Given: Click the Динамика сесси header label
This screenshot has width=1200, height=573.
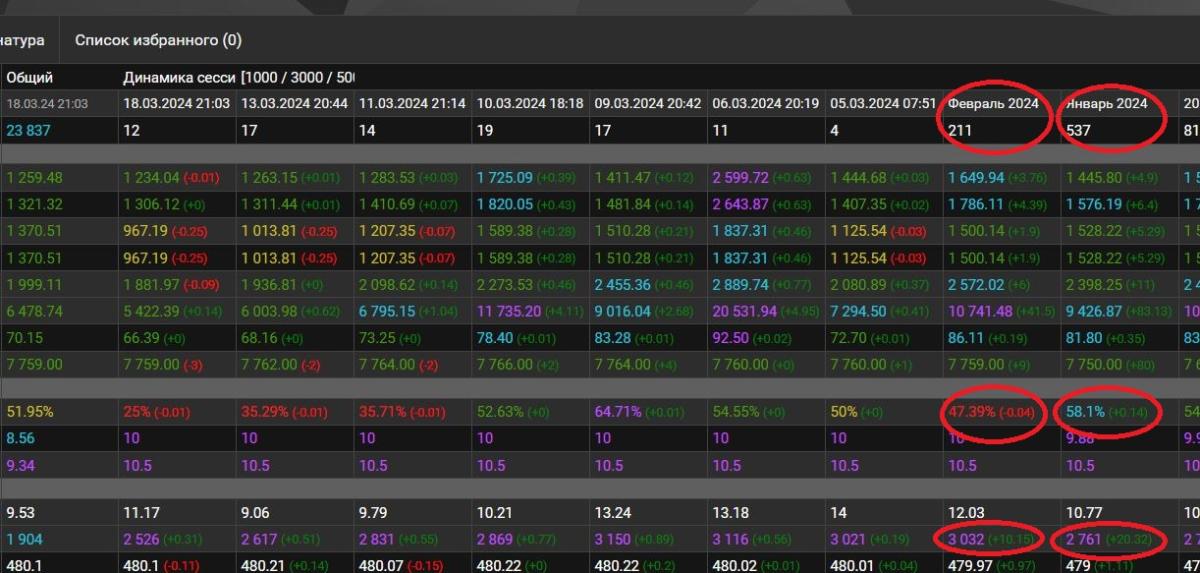Looking at the screenshot, I should [178, 77].
